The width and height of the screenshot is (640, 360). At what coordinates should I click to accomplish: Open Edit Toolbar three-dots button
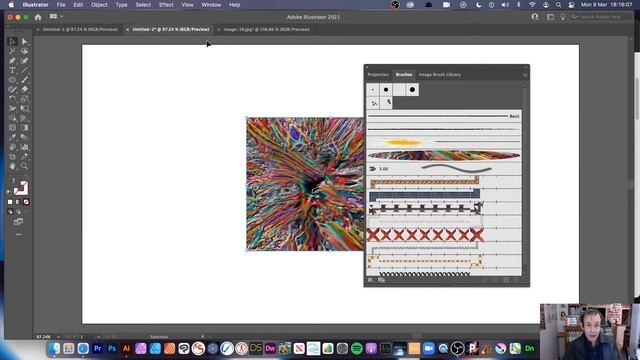pyautogui.click(x=18, y=235)
